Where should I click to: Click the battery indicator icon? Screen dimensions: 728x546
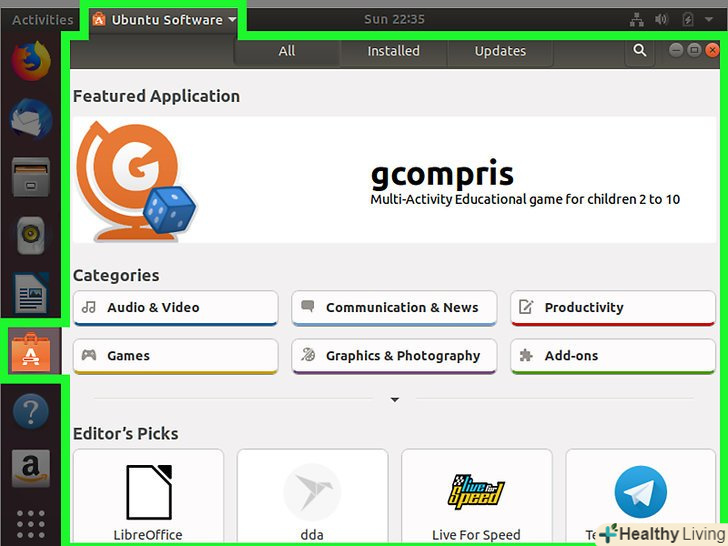pyautogui.click(x=688, y=20)
